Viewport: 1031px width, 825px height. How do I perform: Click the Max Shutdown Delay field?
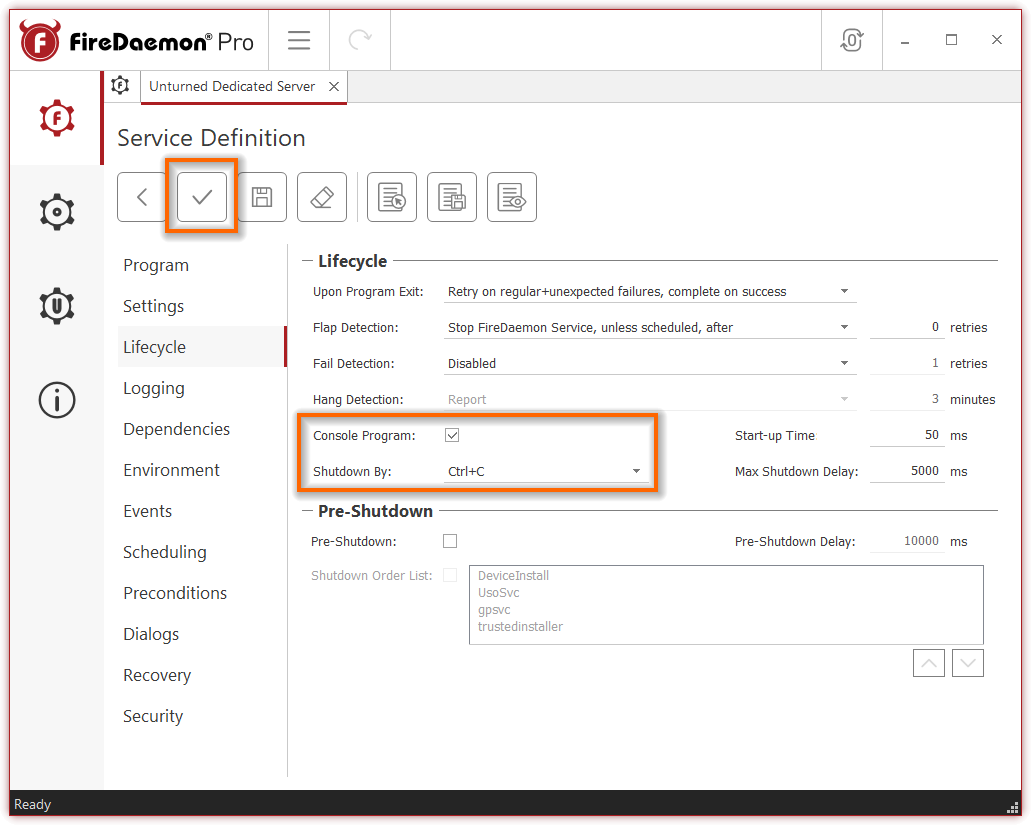click(907, 471)
